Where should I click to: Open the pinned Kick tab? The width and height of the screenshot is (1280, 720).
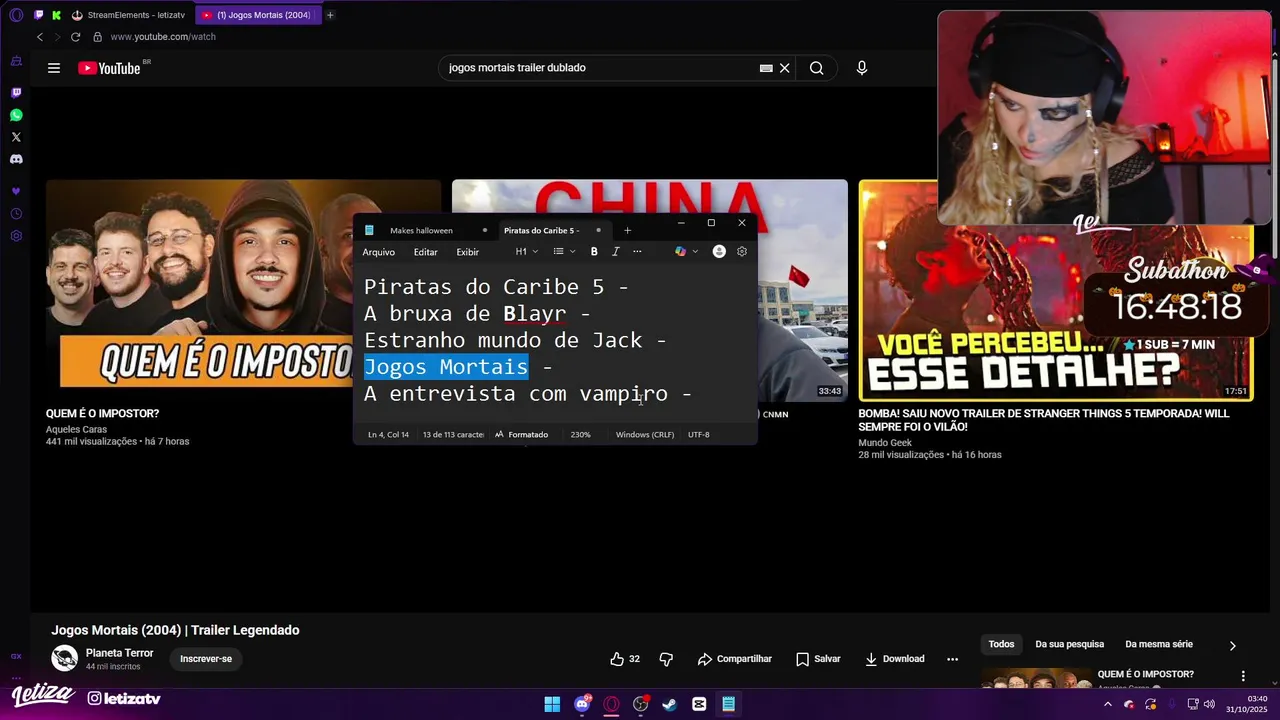tap(56, 15)
